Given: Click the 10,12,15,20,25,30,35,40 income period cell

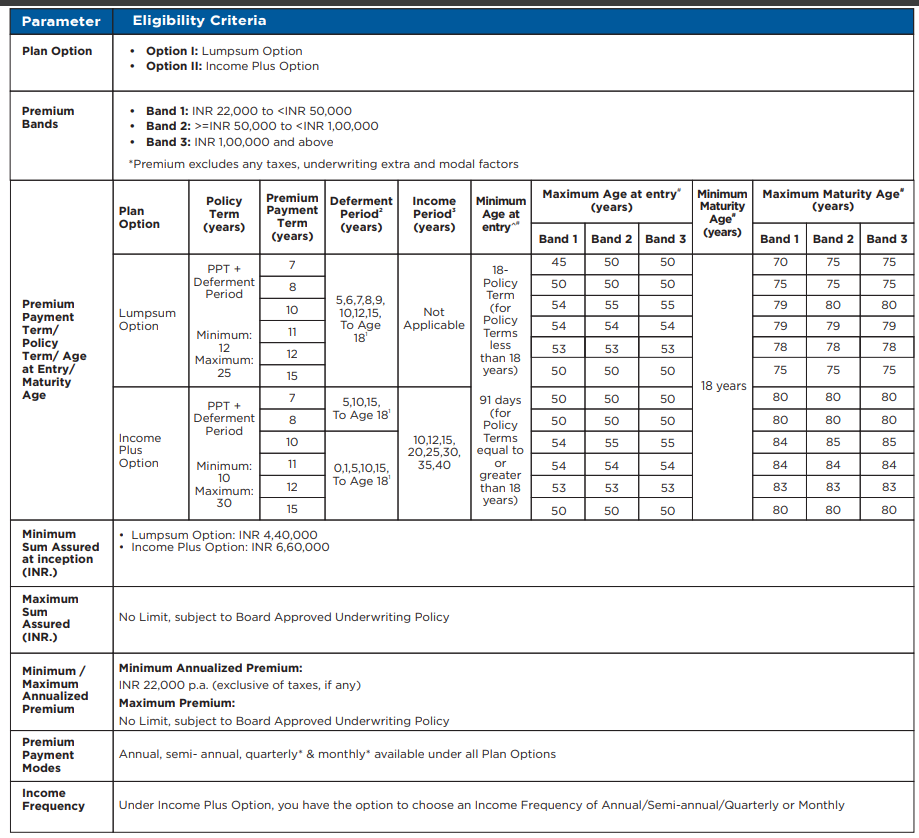Looking at the screenshot, I should [x=434, y=452].
